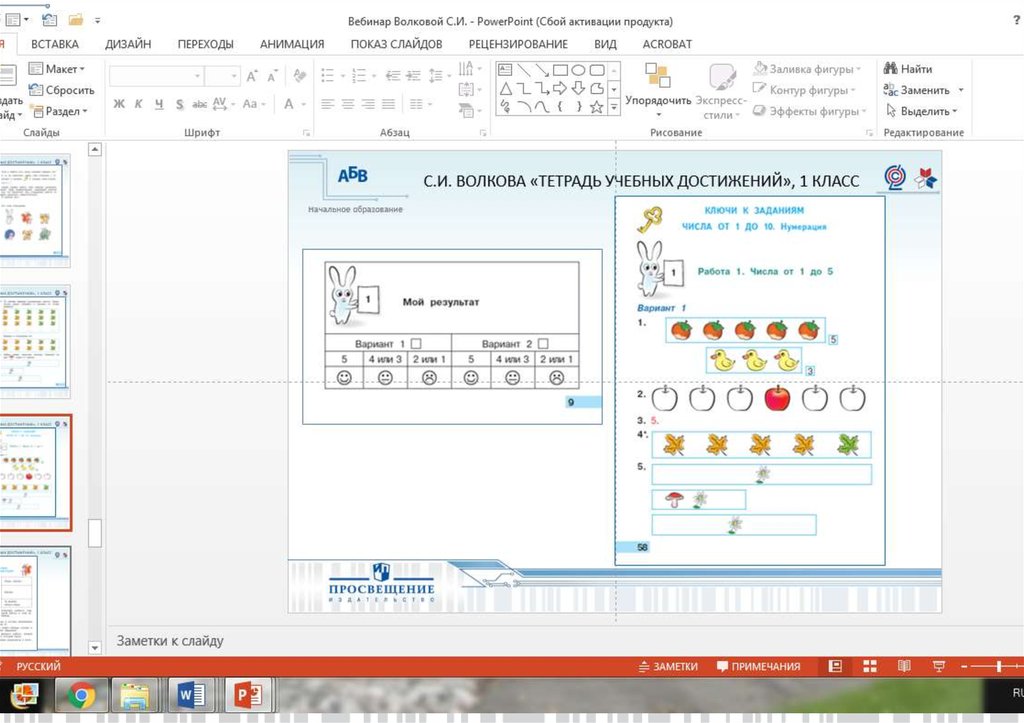Open the ДИЗАЙН ribbon tab
Viewport: 1024px width, 723px height.
click(x=128, y=44)
